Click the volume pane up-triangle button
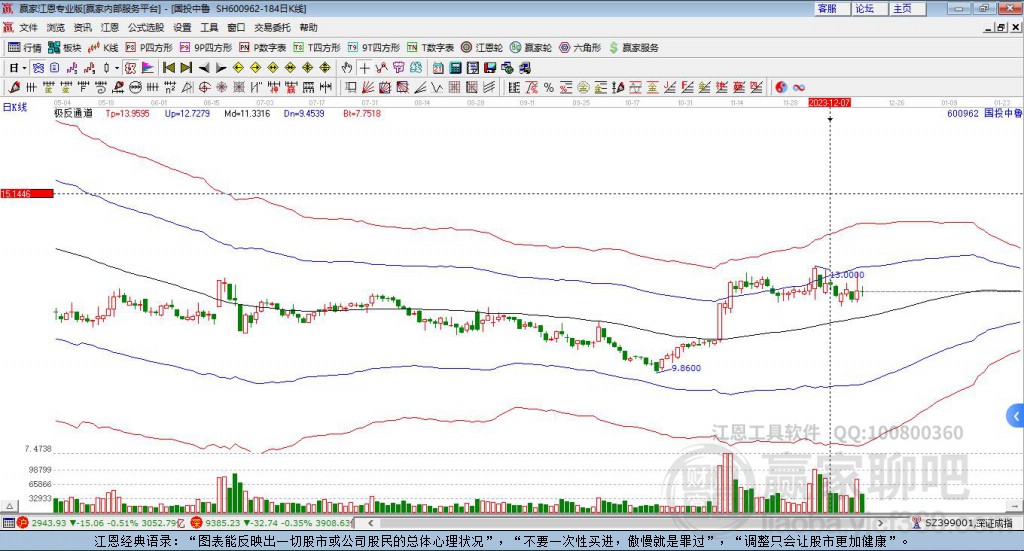This screenshot has height=551, width=1024. tap(10, 506)
